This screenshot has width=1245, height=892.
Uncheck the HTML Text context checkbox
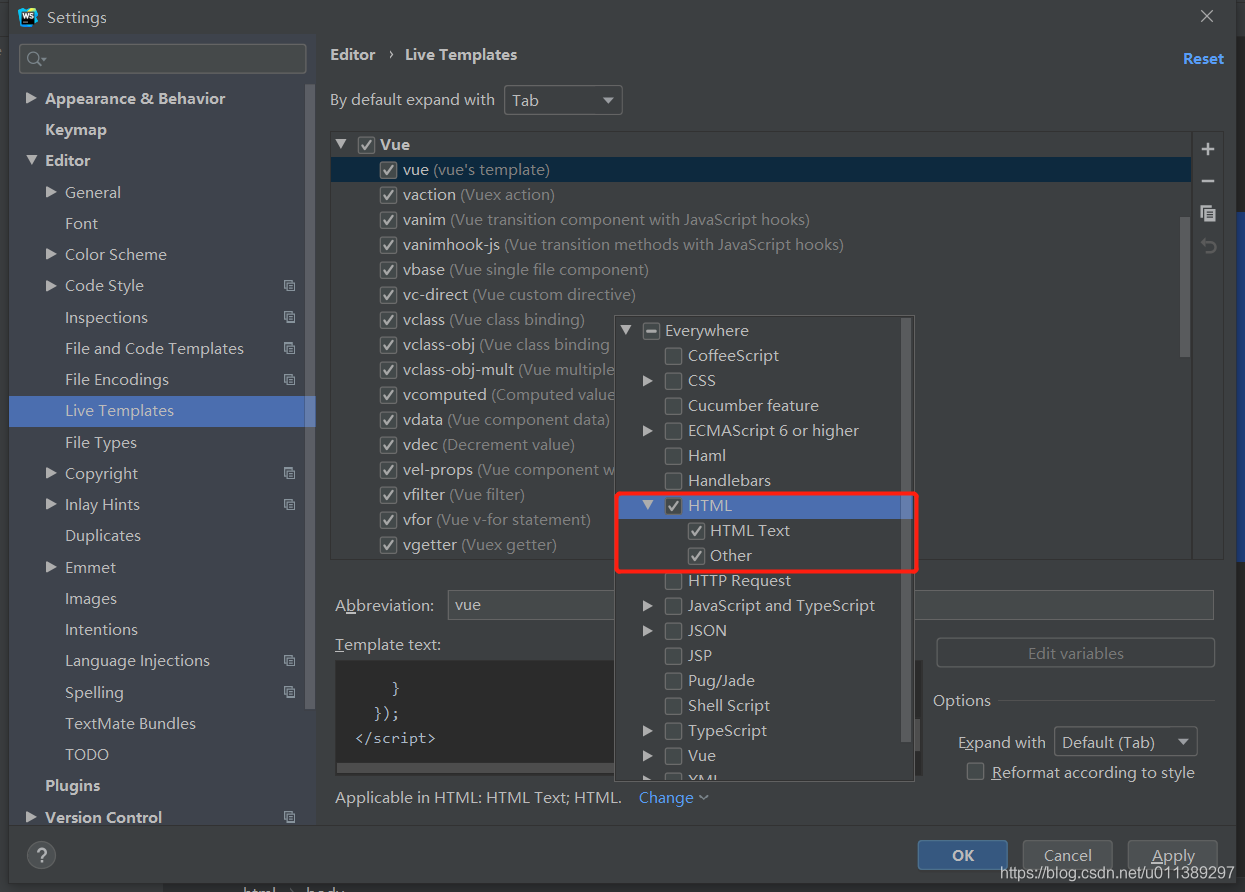(x=697, y=531)
